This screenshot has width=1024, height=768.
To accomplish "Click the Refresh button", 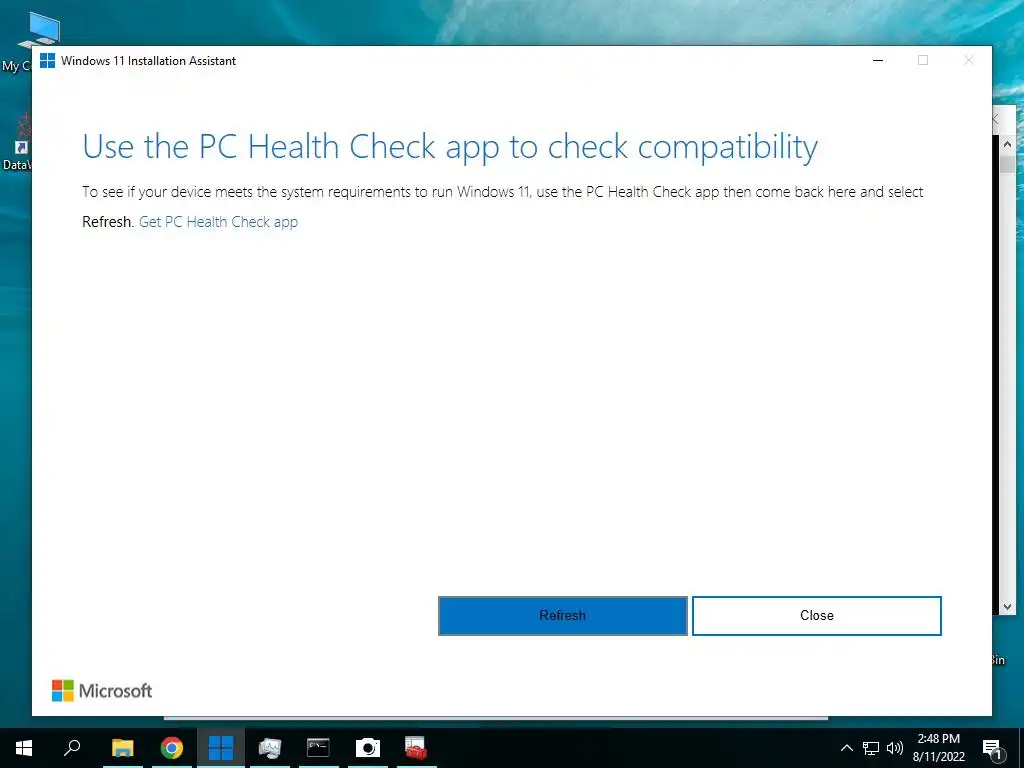I will 562,615.
